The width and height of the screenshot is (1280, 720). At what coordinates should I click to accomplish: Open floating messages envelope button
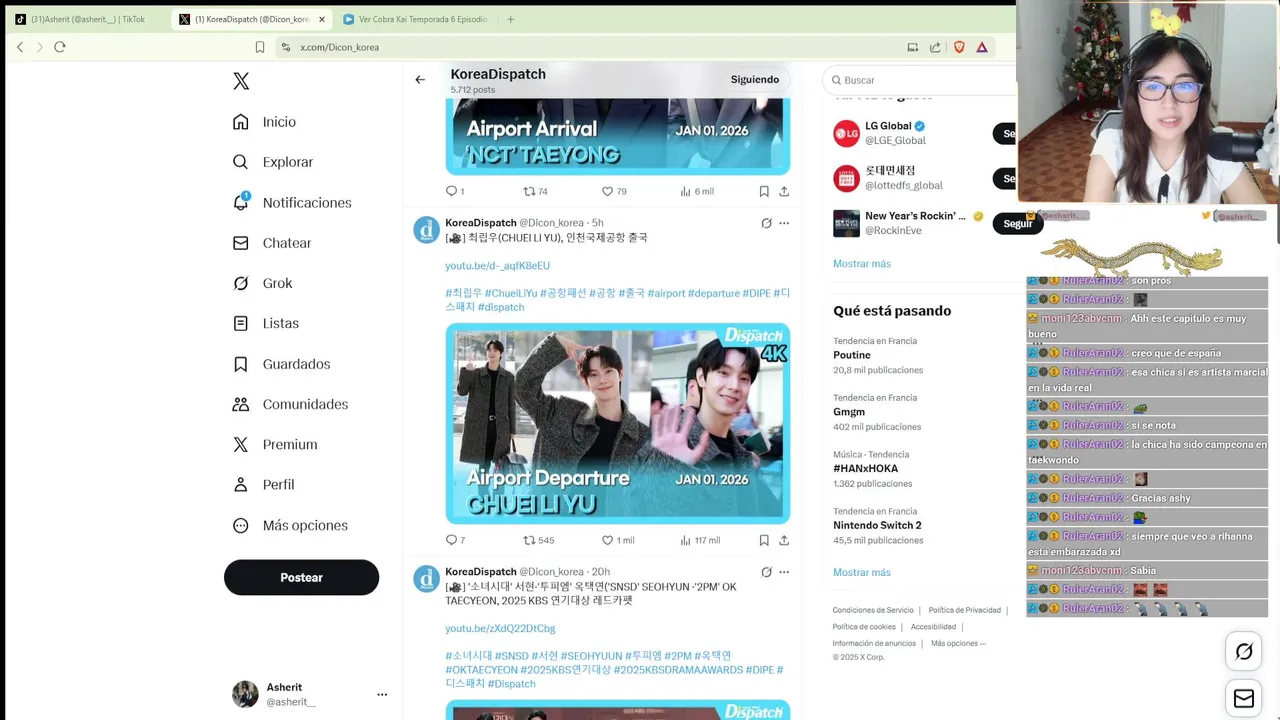click(1244, 699)
